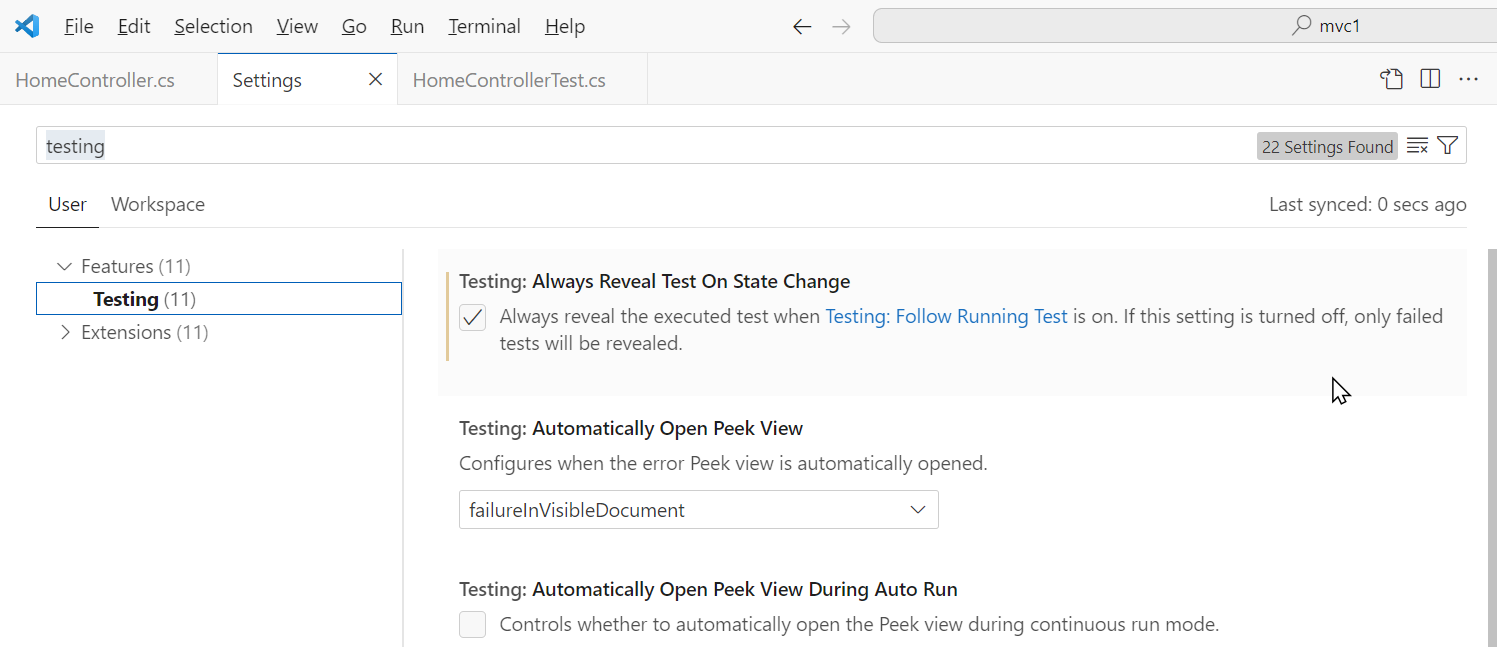The height and width of the screenshot is (647, 1497).
Task: Open editor More Actions ellipsis
Action: click(x=1468, y=79)
